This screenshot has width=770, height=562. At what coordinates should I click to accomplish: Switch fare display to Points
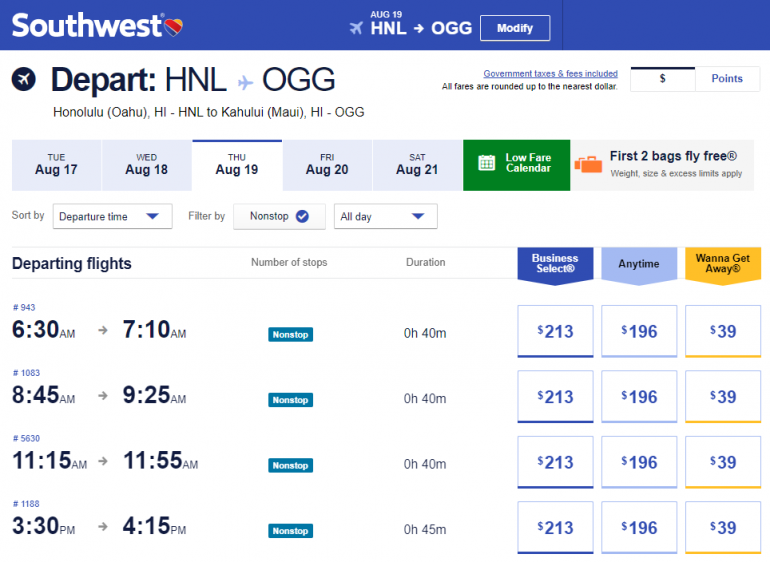[x=727, y=79]
